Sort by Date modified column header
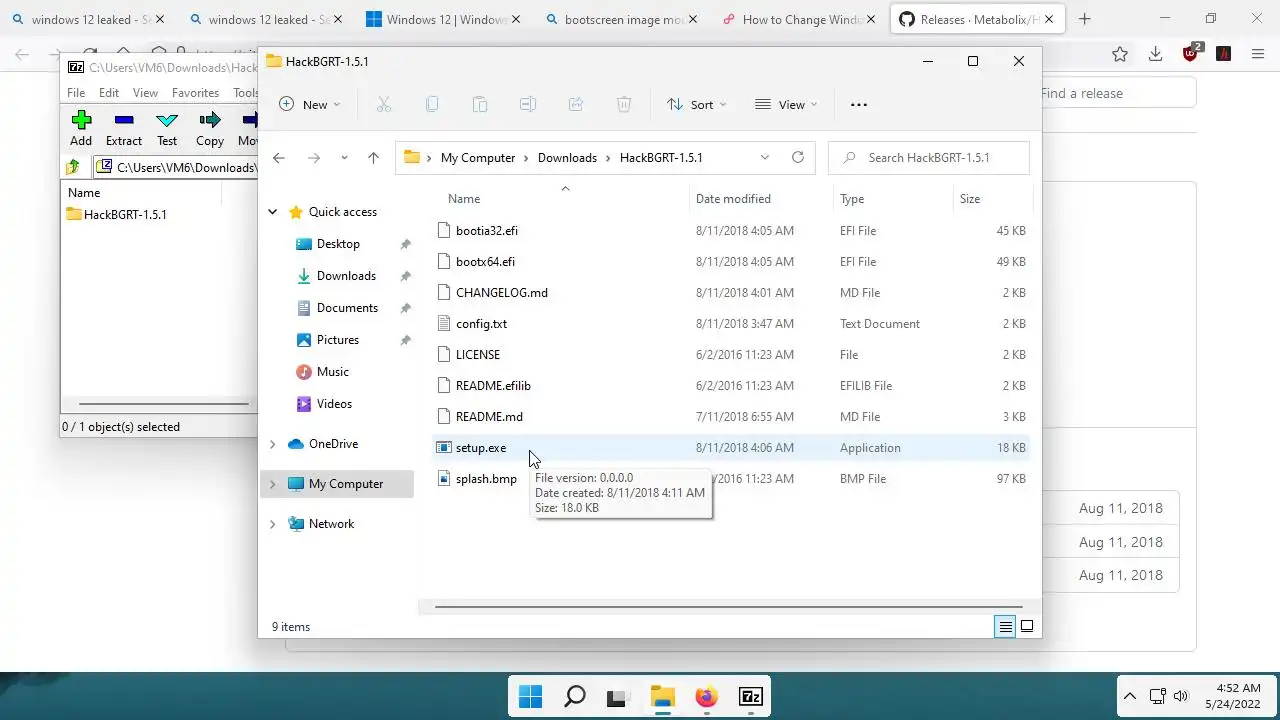Viewport: 1280px width, 720px height. (x=760, y=199)
